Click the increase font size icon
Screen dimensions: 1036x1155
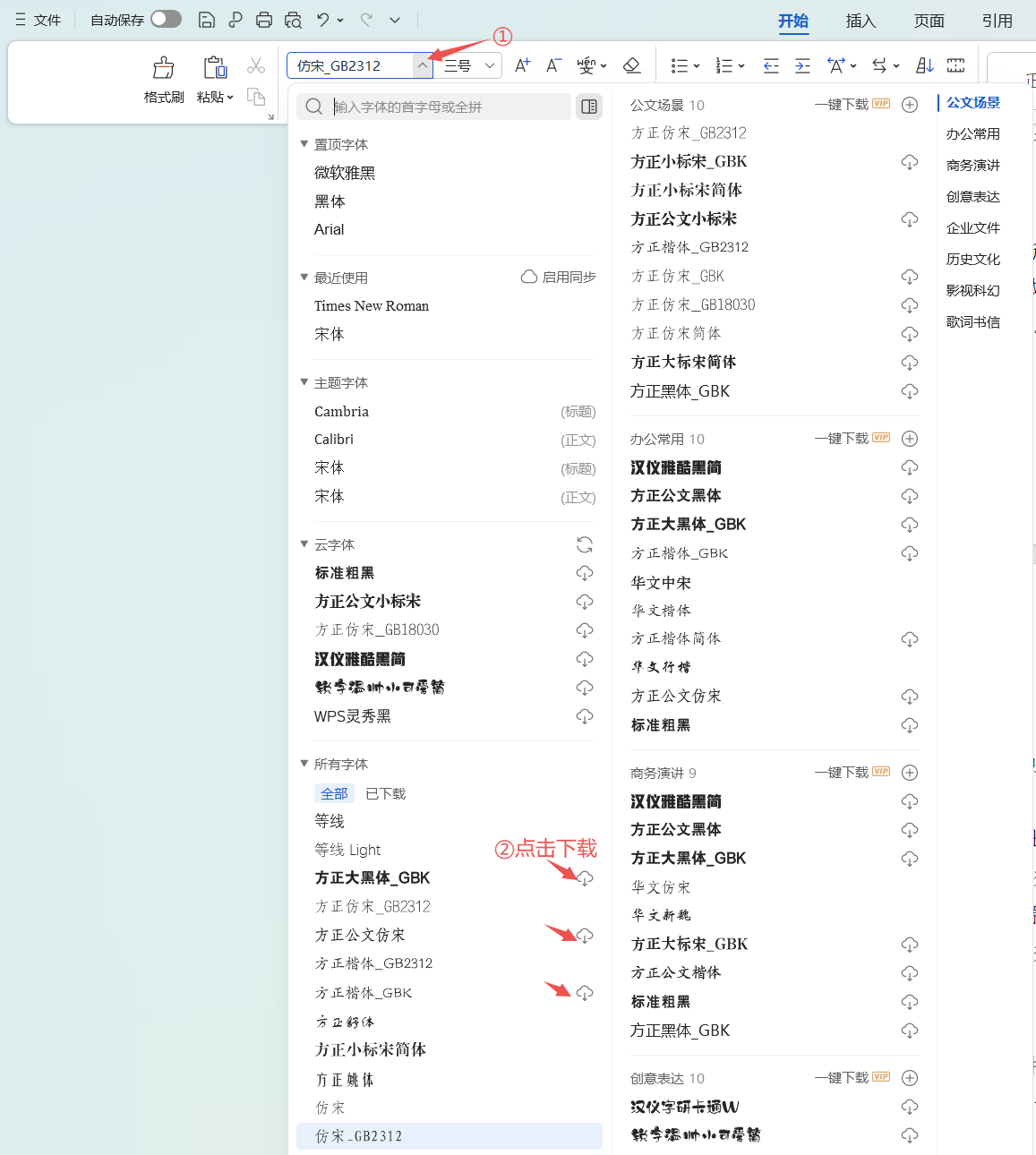click(523, 65)
